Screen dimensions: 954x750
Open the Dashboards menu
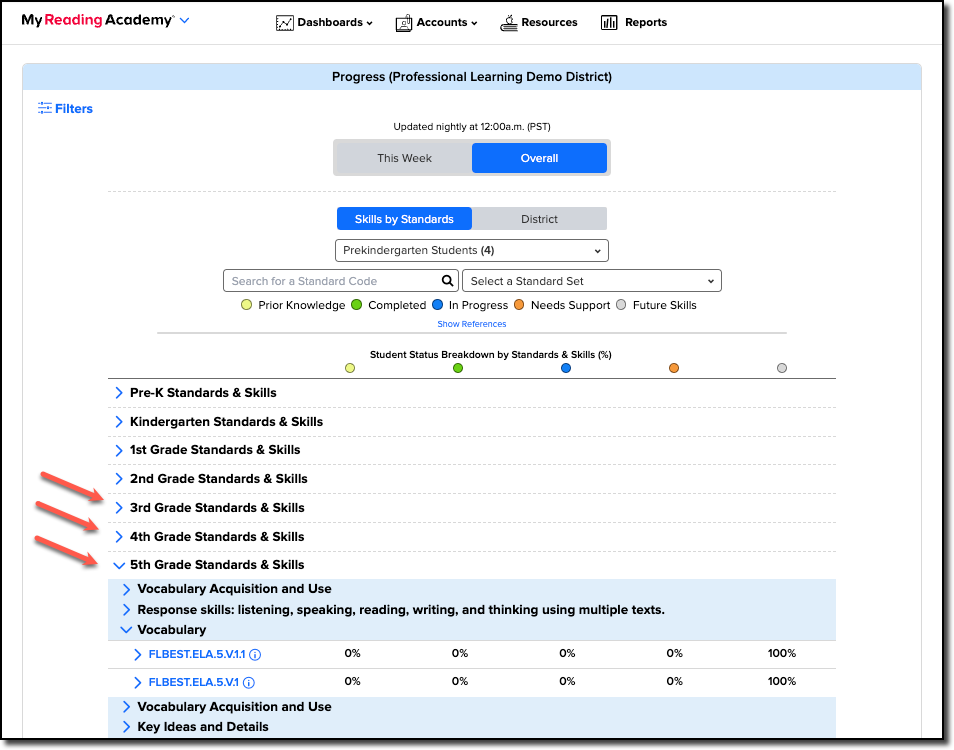tap(324, 23)
